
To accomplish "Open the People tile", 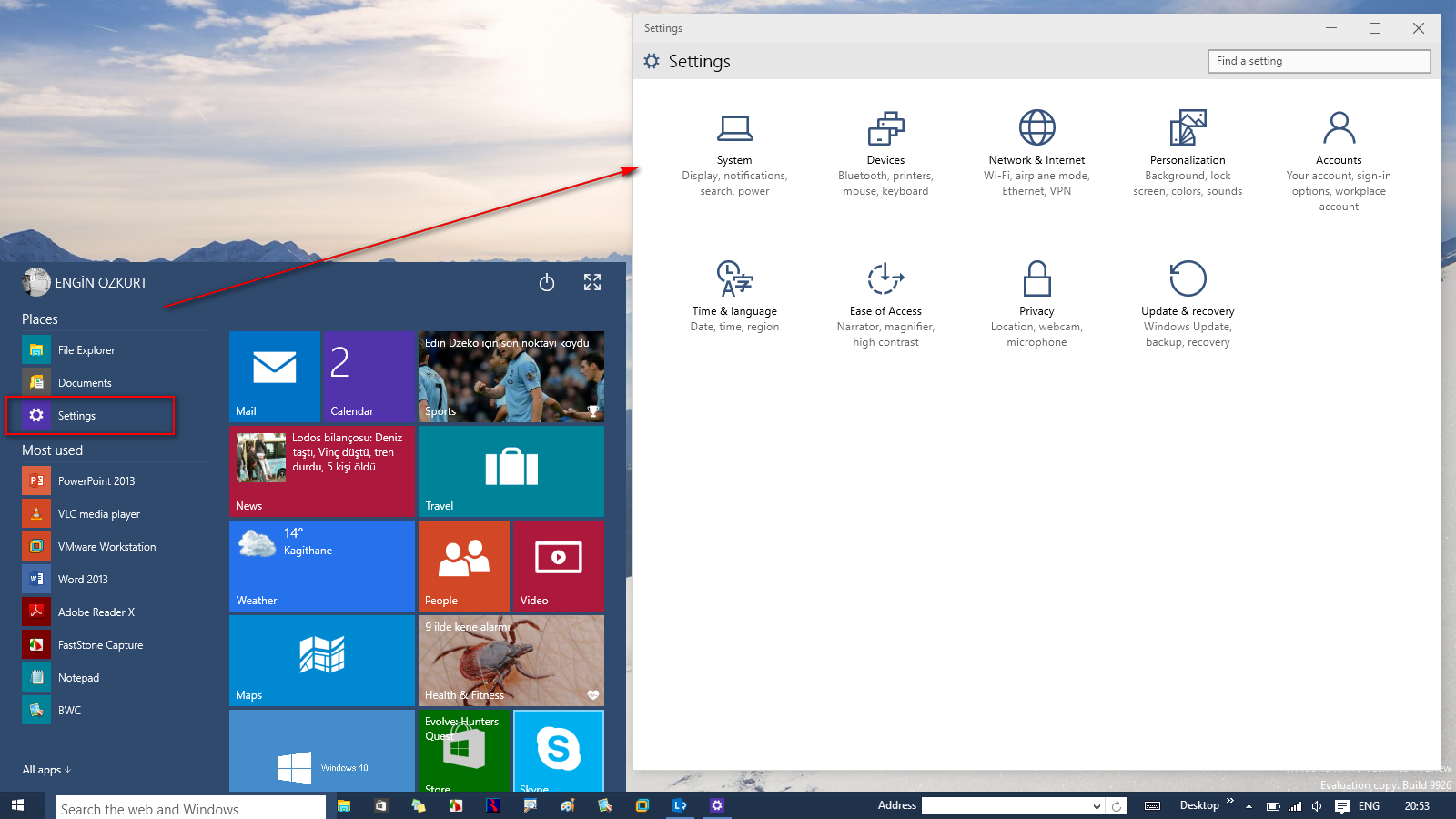I will (464, 566).
